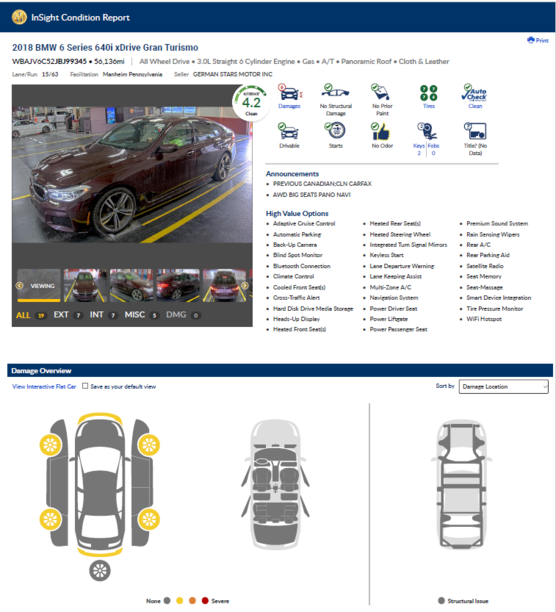Open the rear-view car thumbnail

click(224, 285)
